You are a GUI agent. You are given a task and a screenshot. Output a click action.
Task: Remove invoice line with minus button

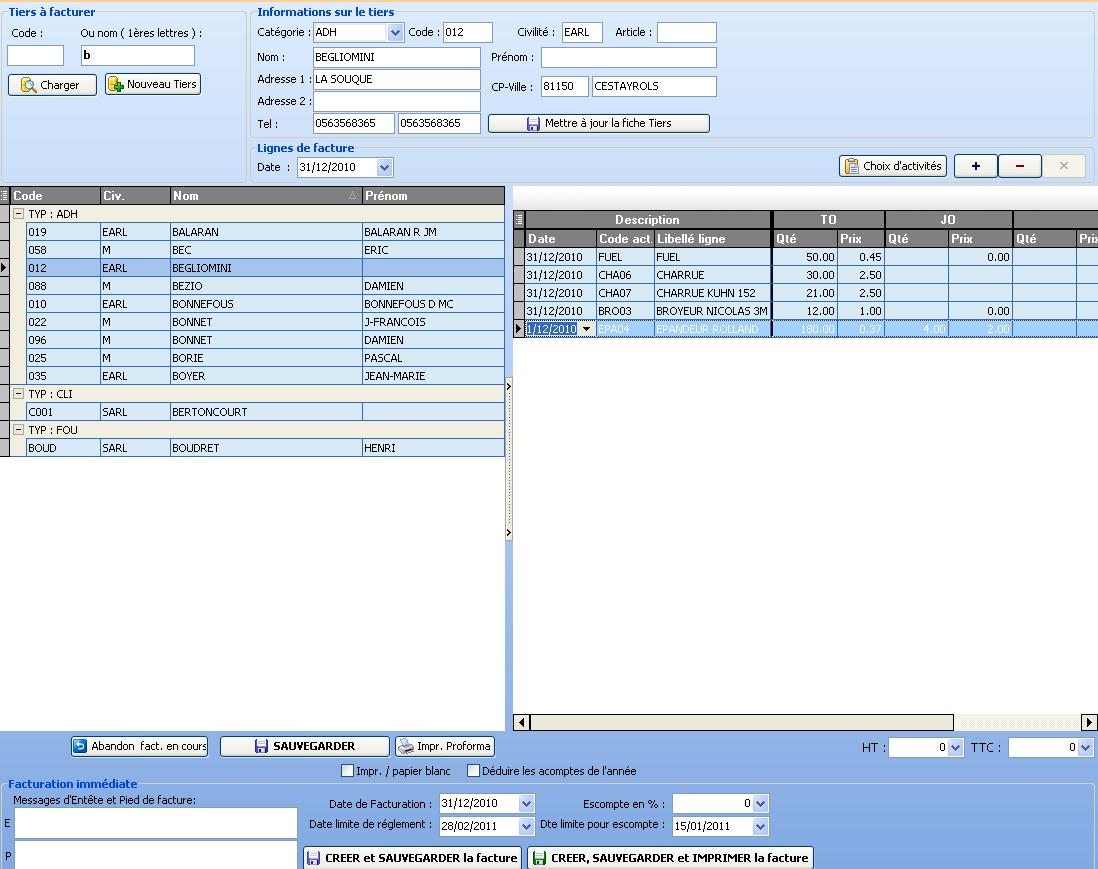pos(1019,166)
